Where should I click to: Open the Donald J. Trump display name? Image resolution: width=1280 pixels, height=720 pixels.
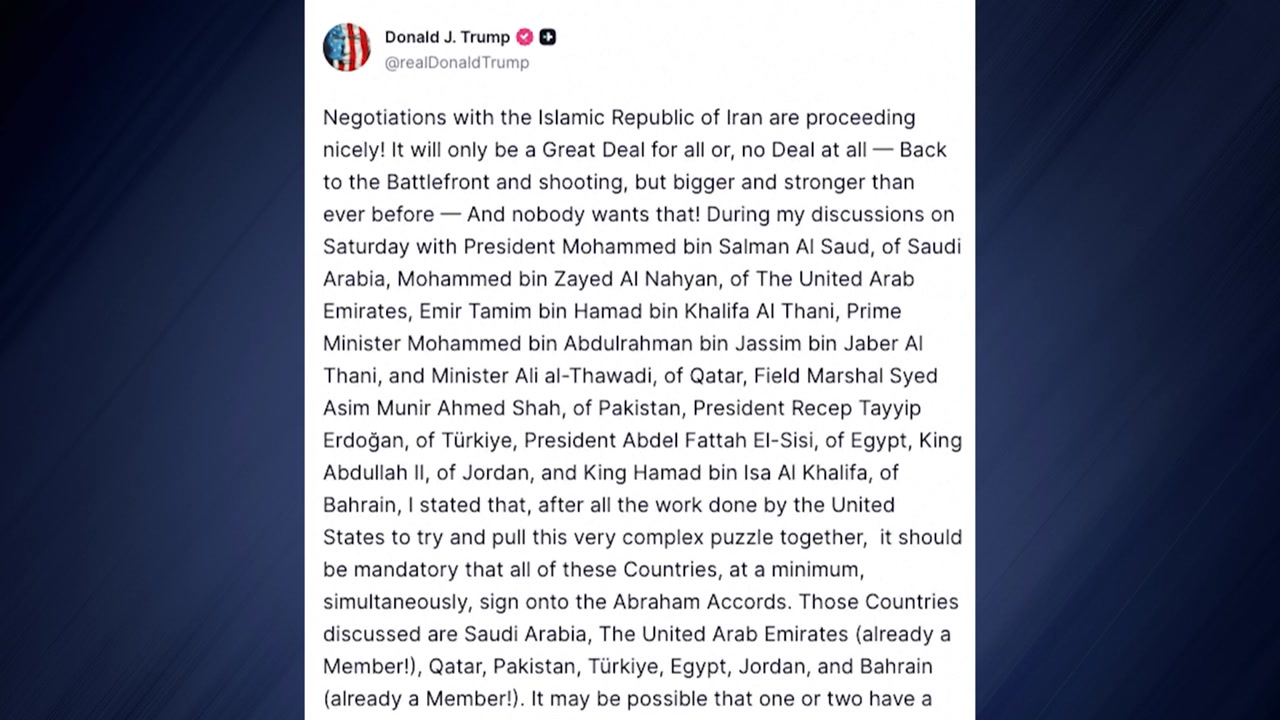(447, 37)
